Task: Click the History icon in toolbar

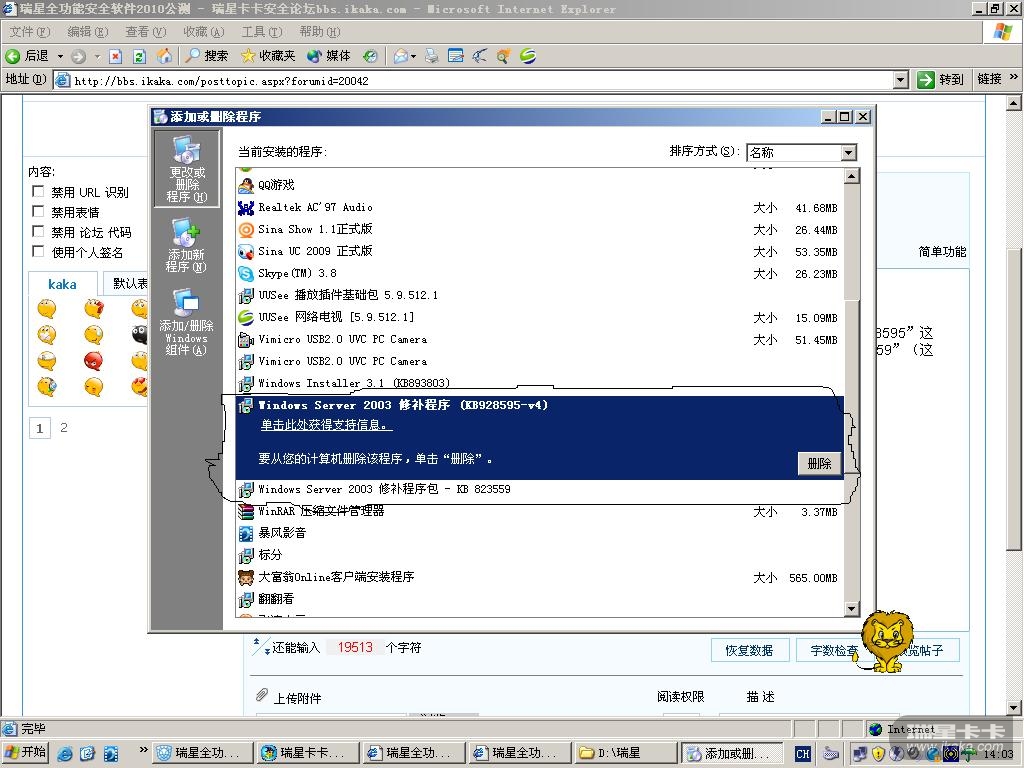Action: click(370, 56)
